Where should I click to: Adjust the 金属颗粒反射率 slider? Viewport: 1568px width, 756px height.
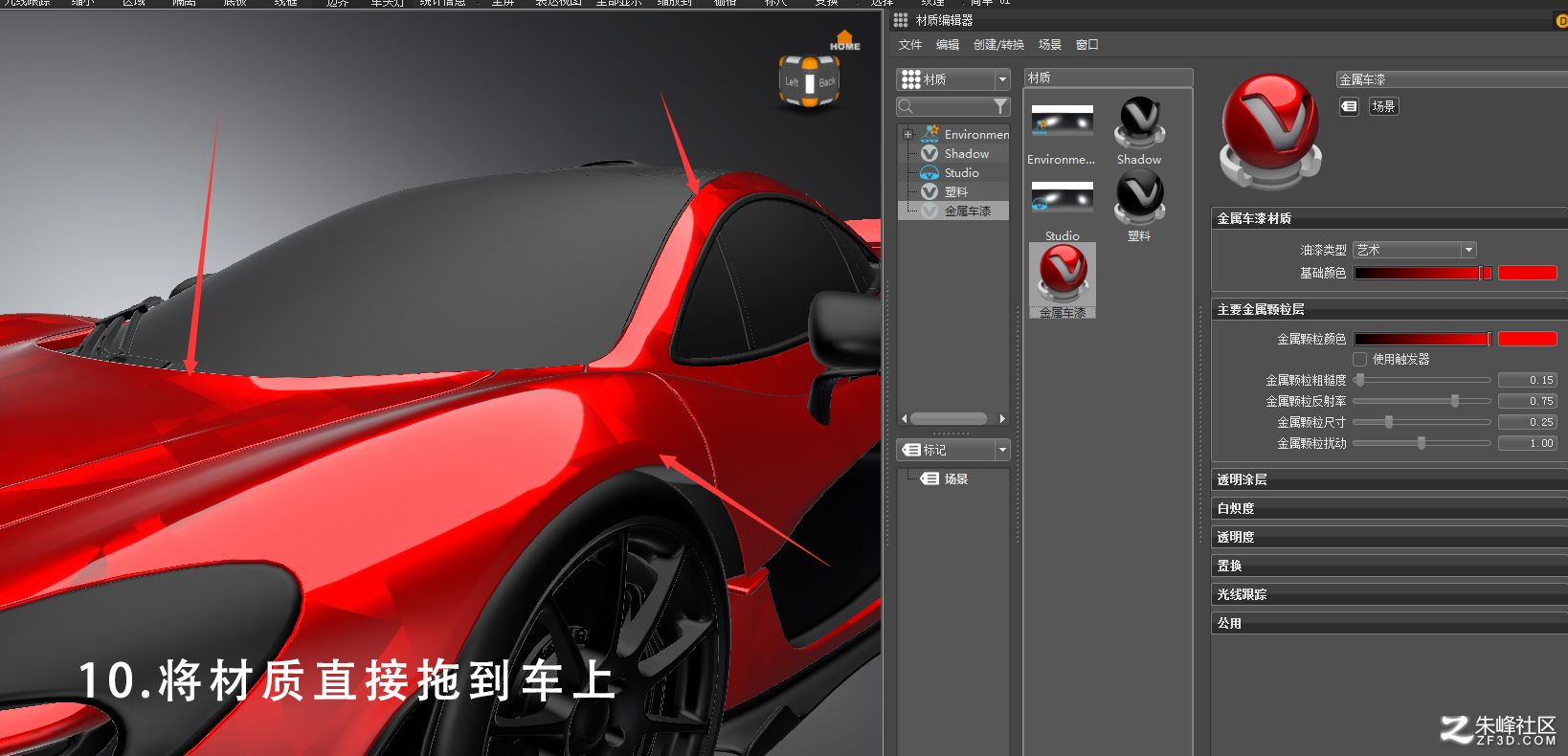coord(1422,401)
